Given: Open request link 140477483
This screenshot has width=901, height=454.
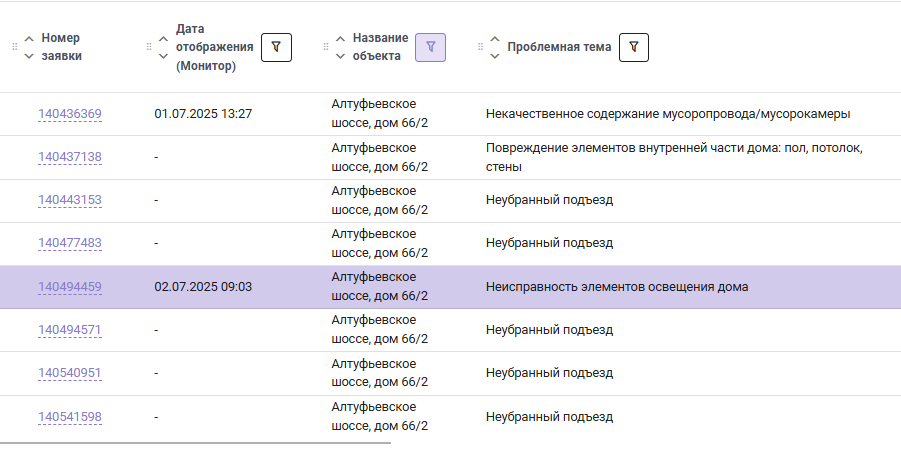Looking at the screenshot, I should 70,243.
